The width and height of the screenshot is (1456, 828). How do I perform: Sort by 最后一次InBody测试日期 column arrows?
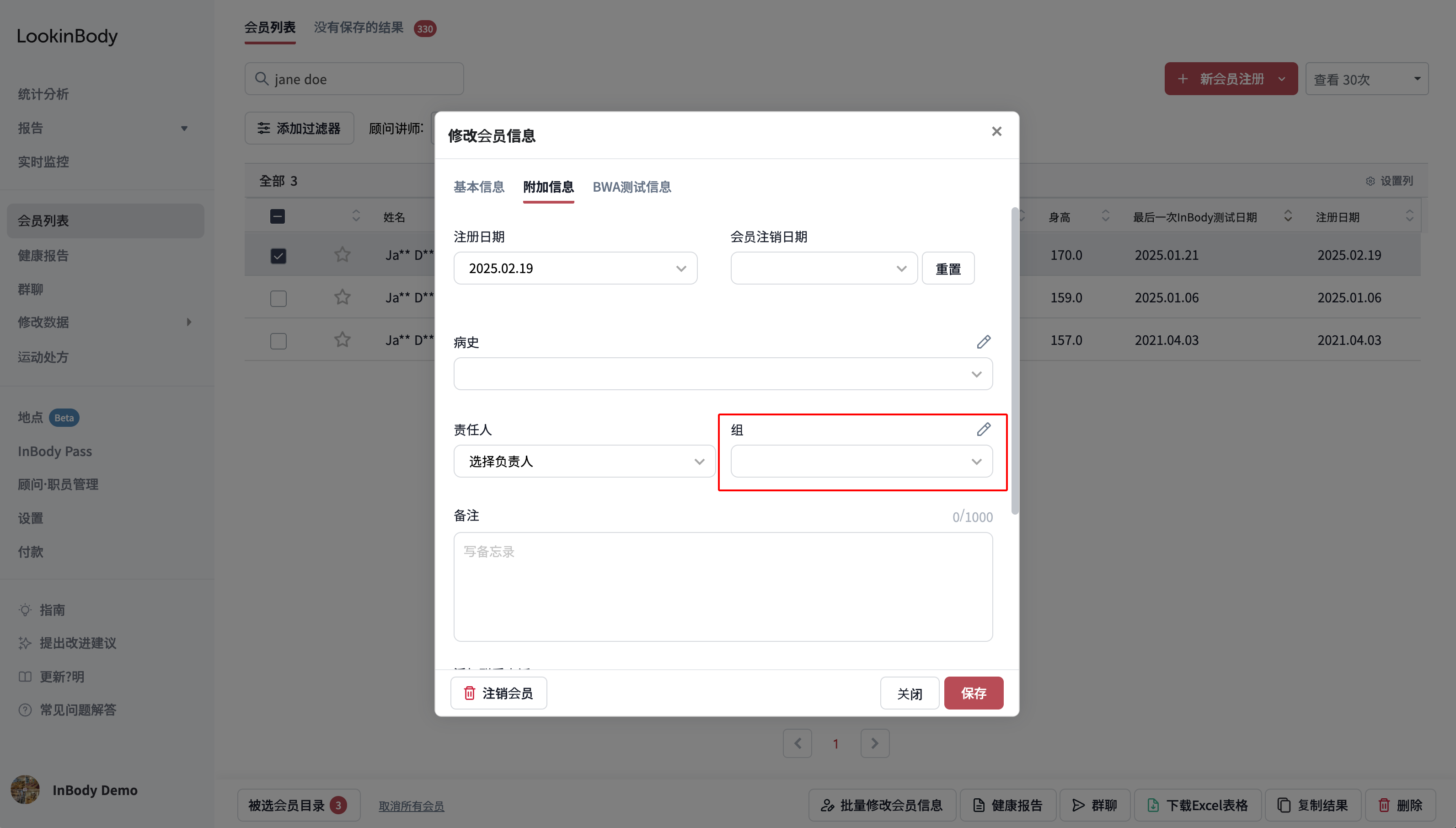[1288, 215]
